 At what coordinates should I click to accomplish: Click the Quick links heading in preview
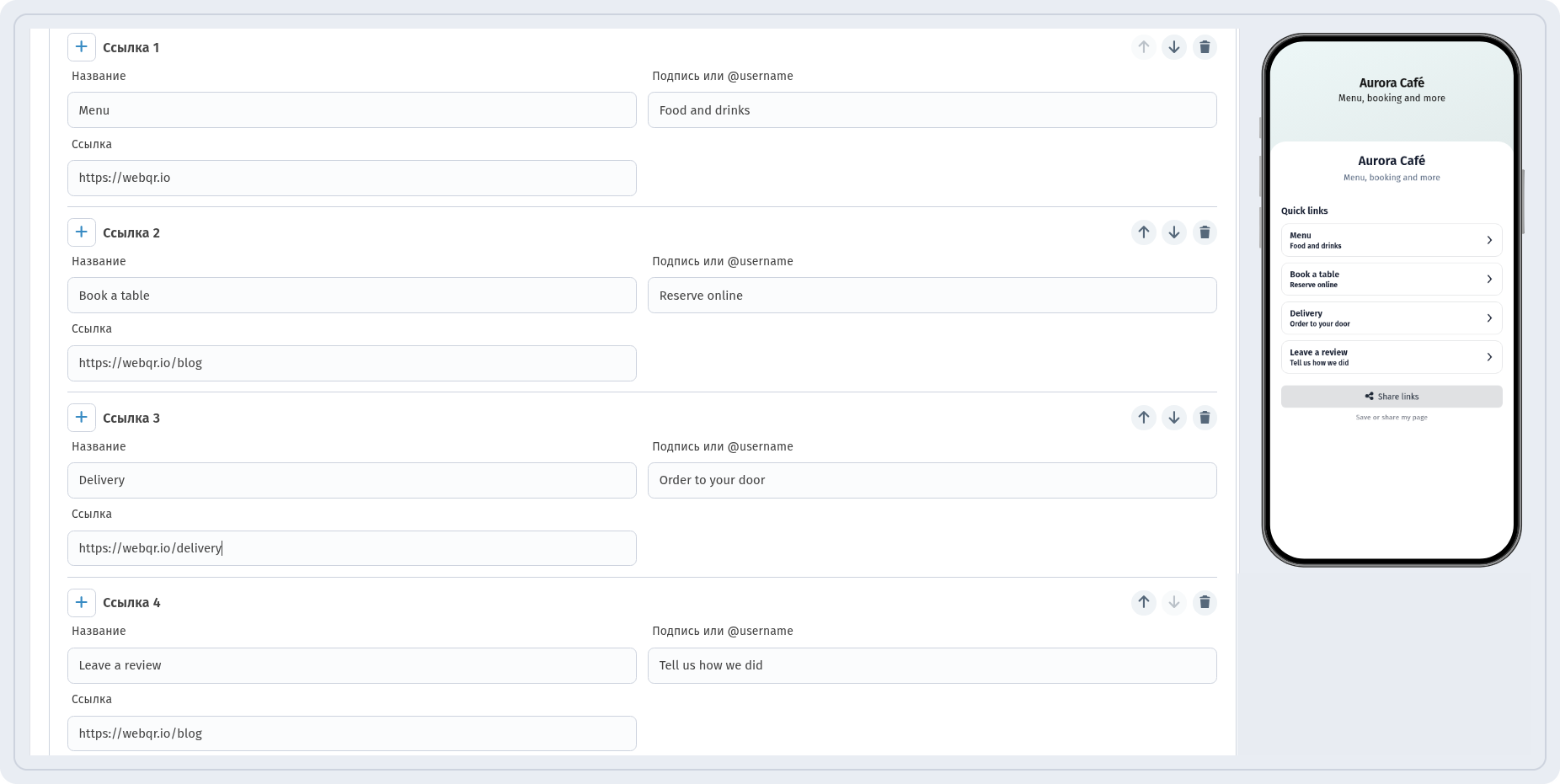click(1305, 211)
